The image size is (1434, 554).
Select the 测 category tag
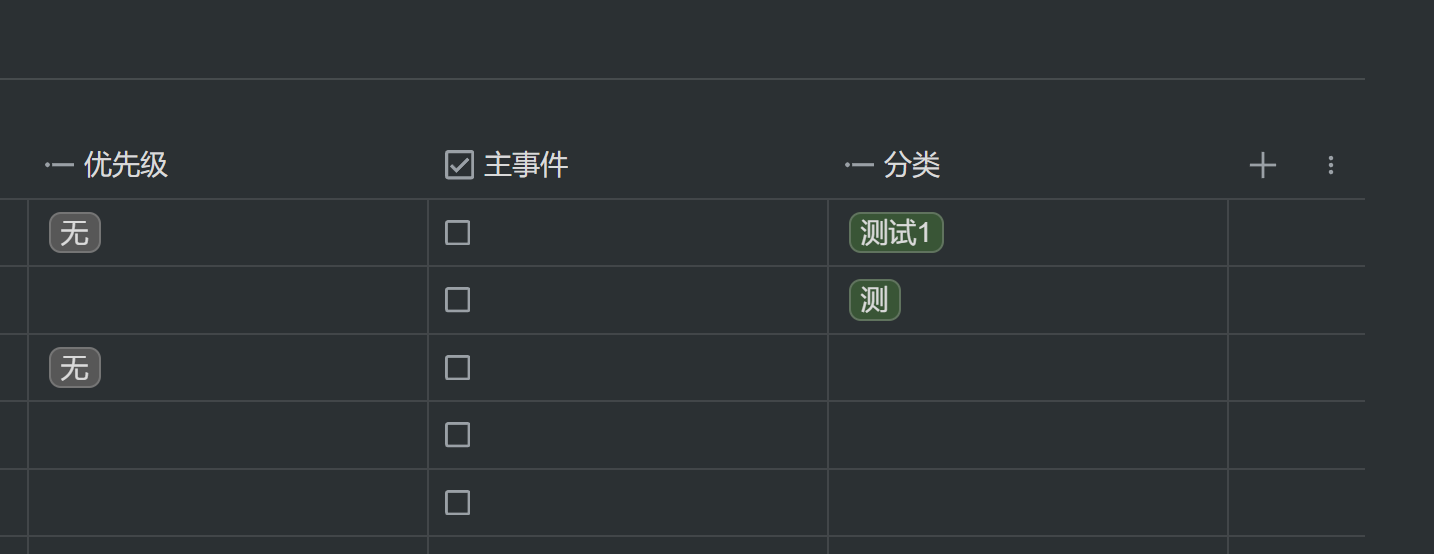(874, 300)
